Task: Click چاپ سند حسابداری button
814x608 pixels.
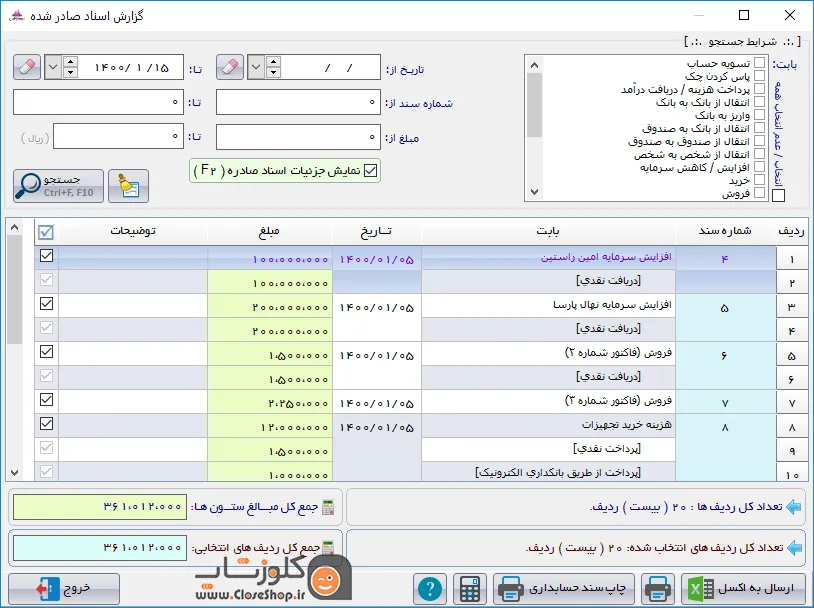Action: click(564, 589)
